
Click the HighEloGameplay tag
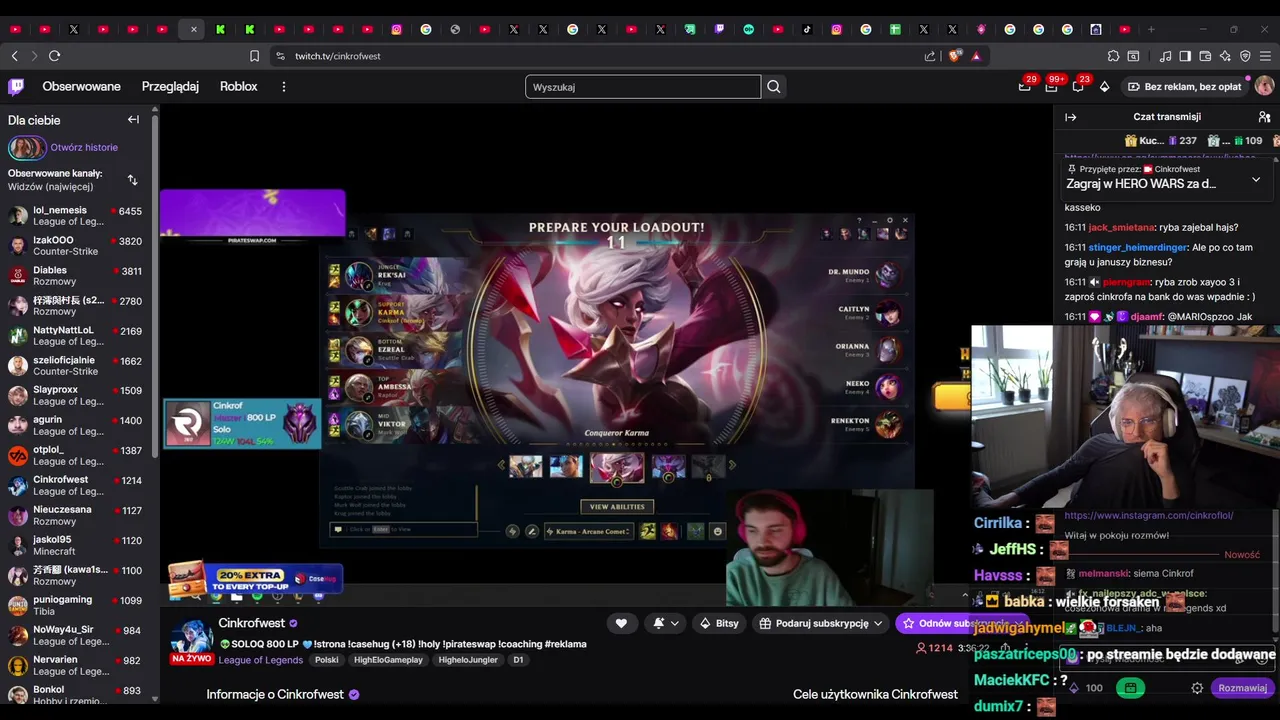[x=388, y=660]
